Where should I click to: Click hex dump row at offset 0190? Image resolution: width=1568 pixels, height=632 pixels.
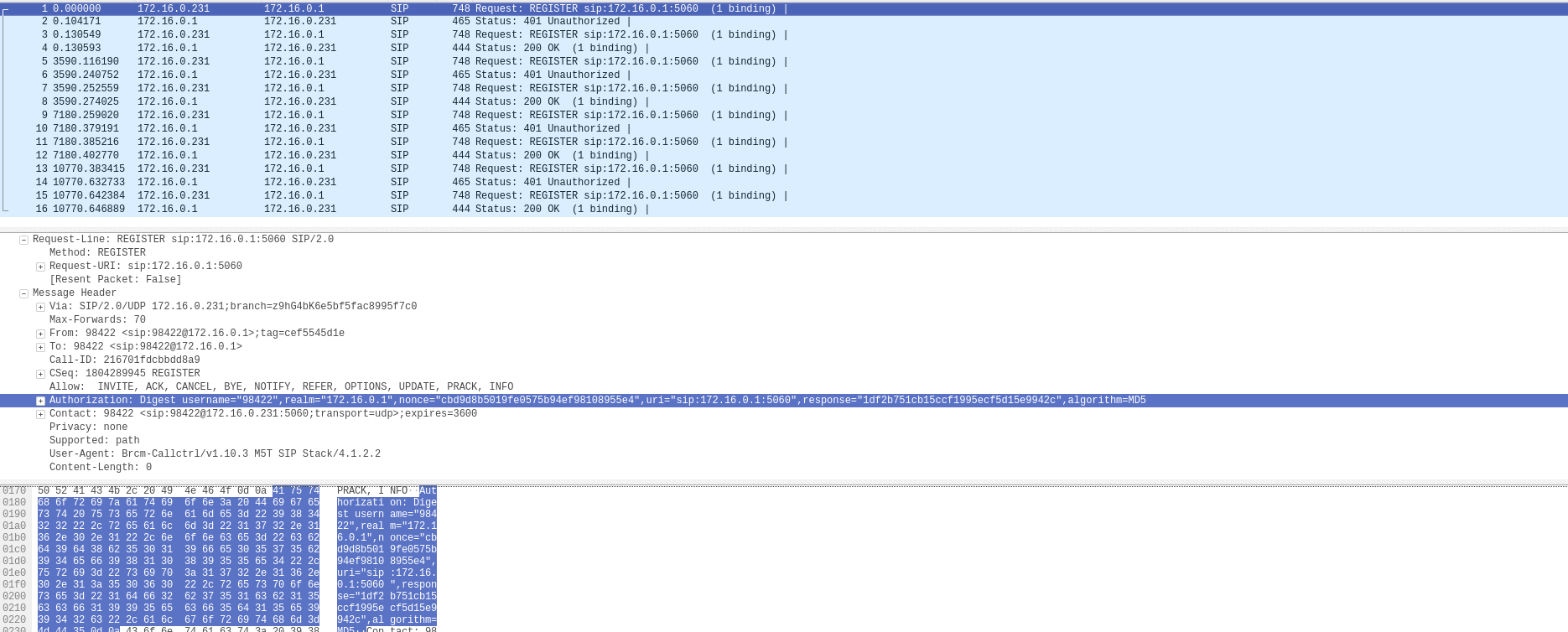[219, 515]
